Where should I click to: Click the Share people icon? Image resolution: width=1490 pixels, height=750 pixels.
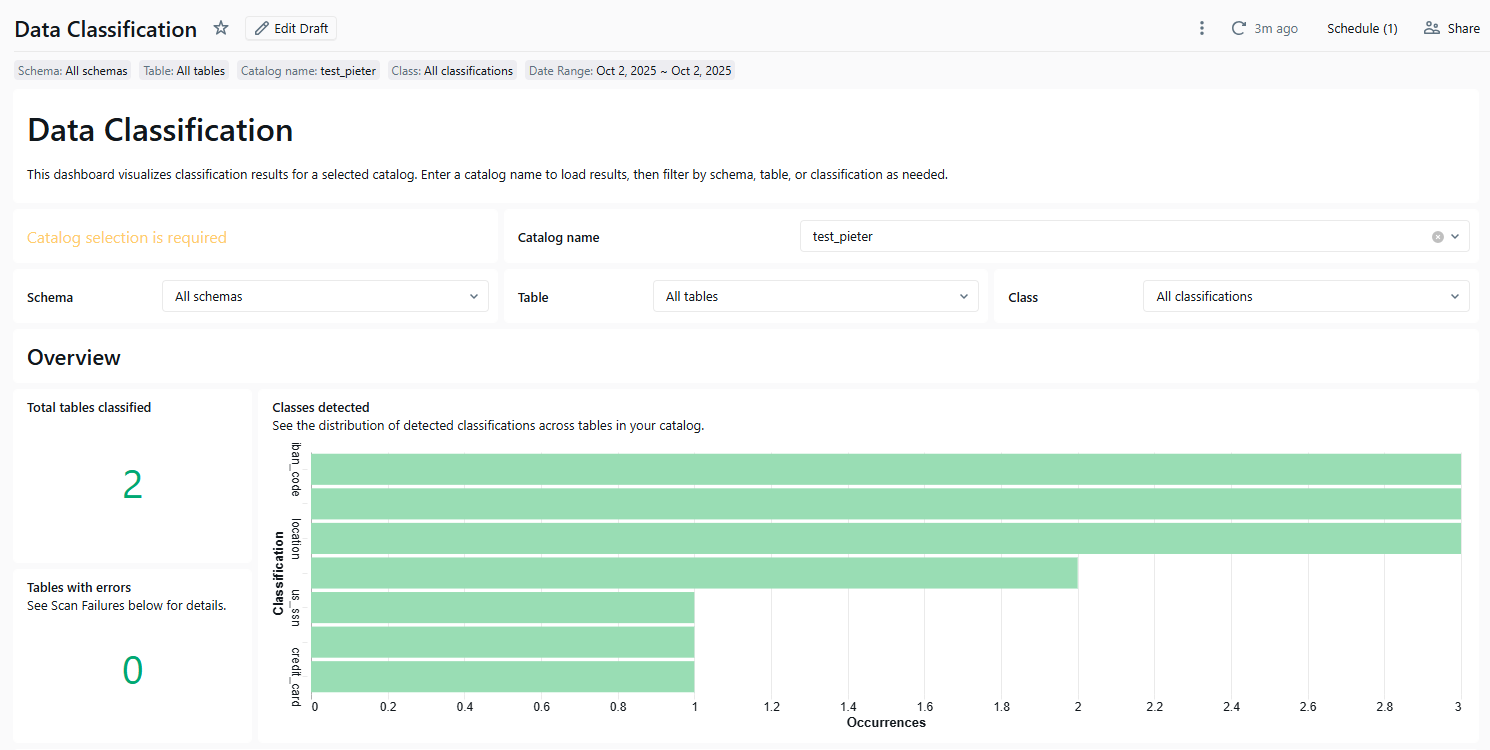(x=1432, y=28)
